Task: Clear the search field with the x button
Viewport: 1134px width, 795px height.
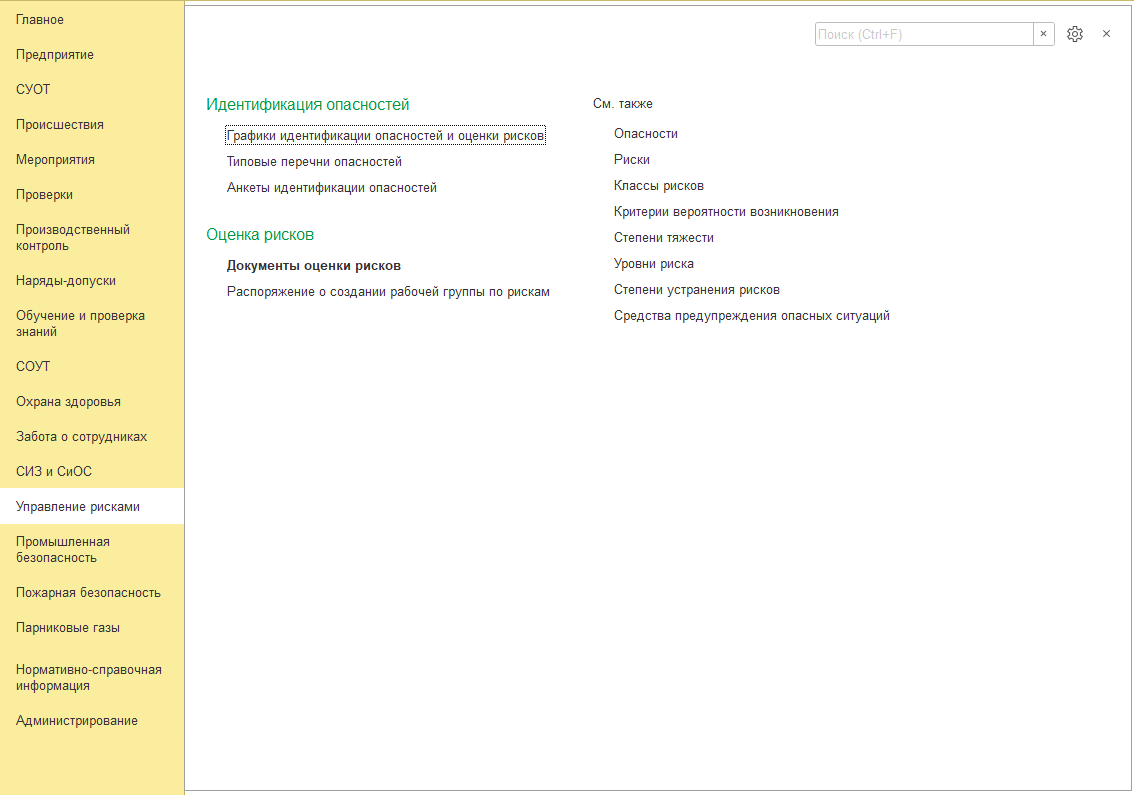Action: 1044,34
